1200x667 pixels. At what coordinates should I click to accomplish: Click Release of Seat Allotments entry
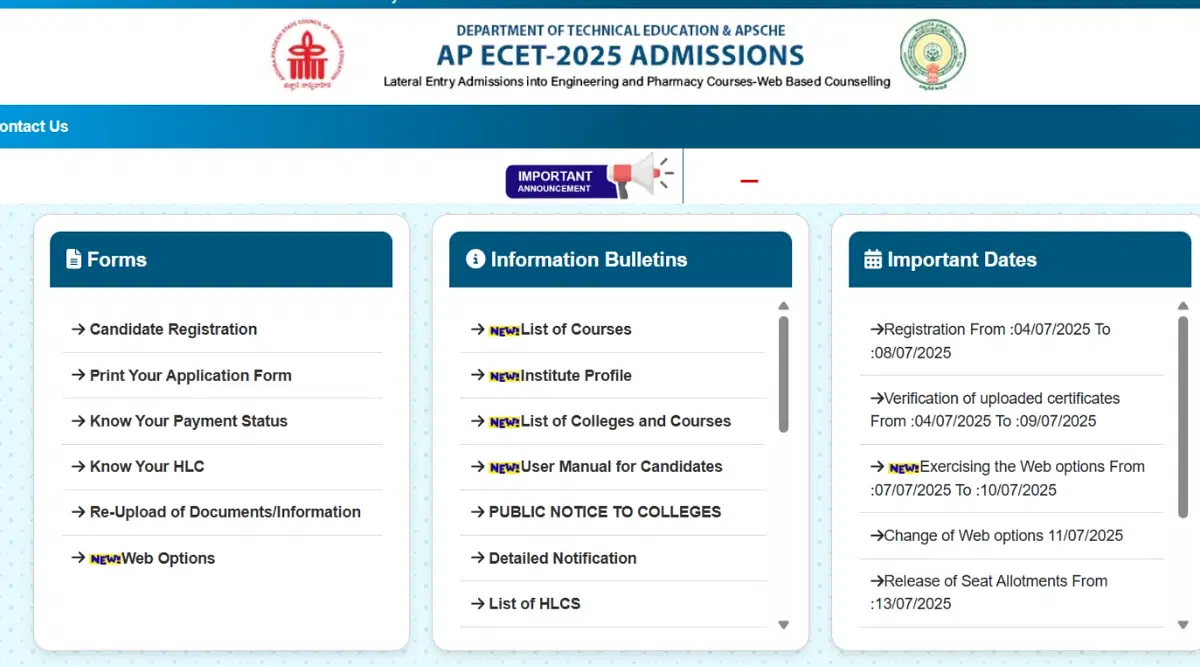(x=988, y=592)
